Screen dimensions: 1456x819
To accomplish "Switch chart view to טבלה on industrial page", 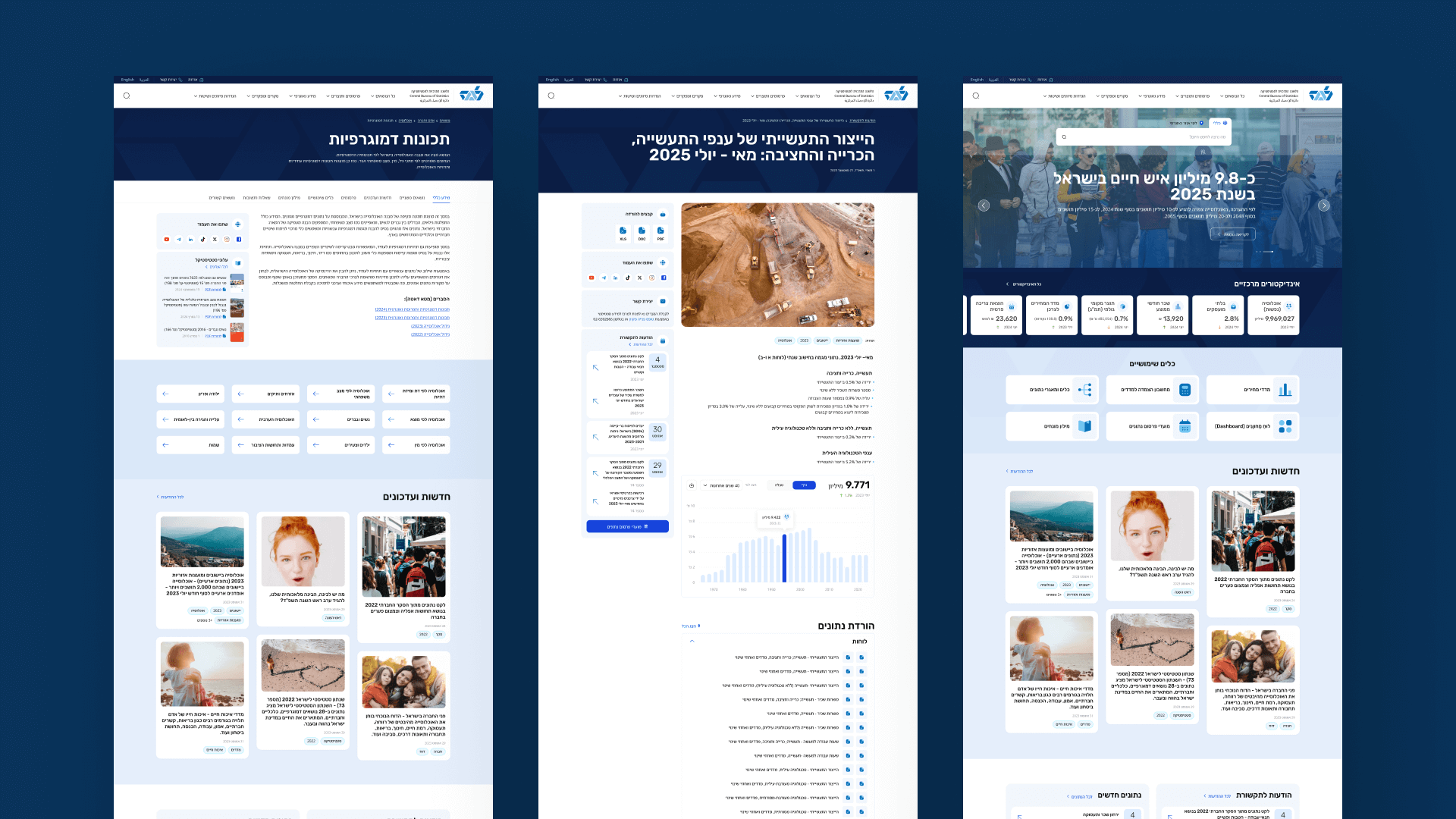I will click(x=779, y=485).
